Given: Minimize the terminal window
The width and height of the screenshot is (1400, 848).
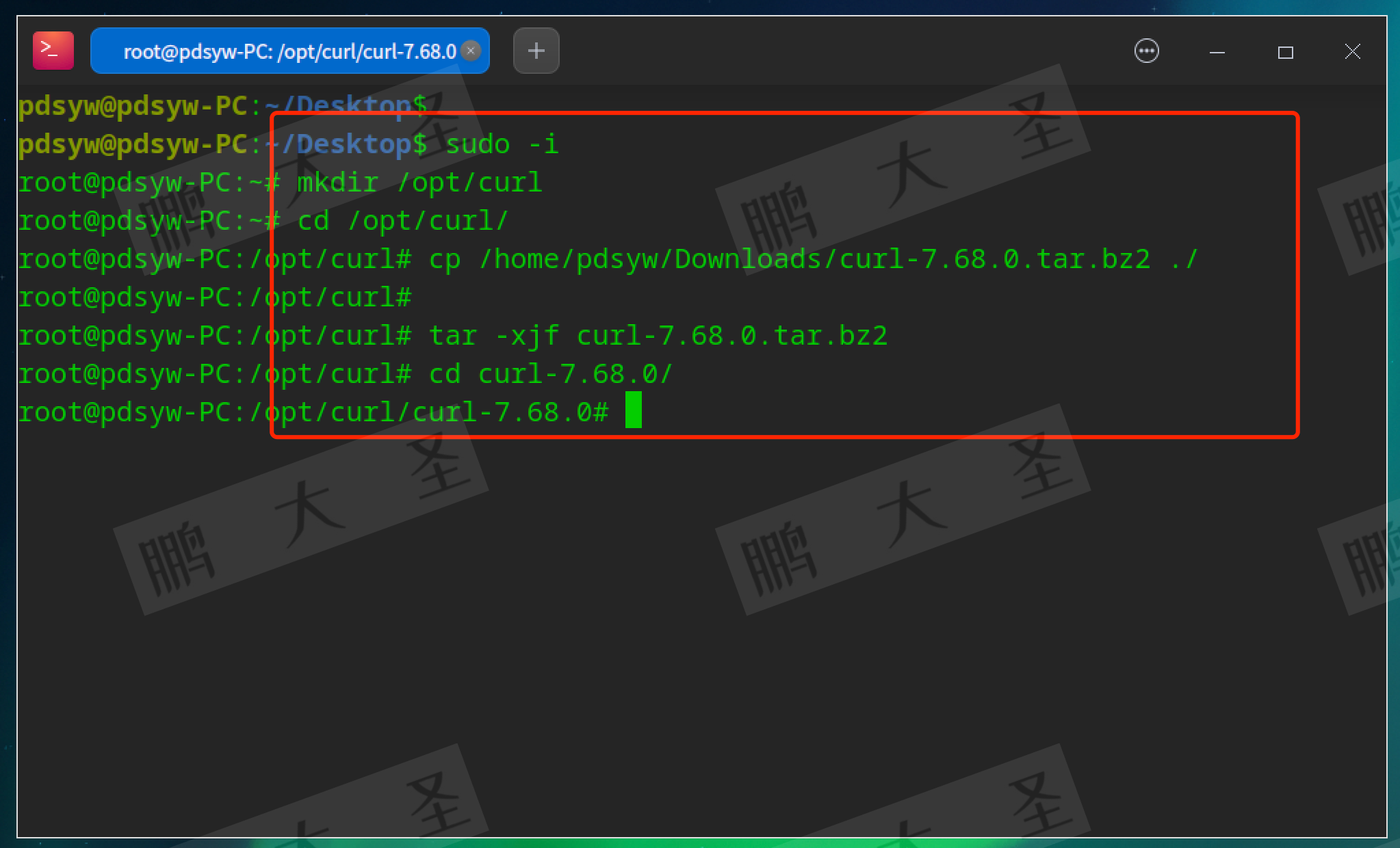Looking at the screenshot, I should point(1217,52).
